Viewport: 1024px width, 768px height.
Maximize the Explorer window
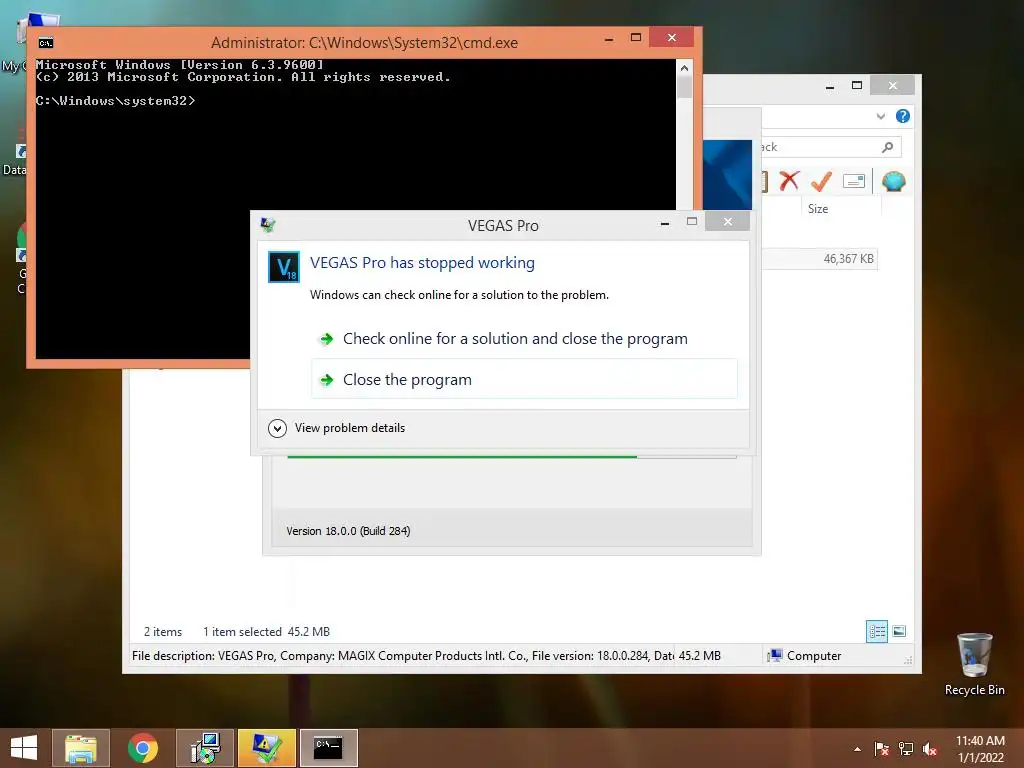tap(857, 86)
